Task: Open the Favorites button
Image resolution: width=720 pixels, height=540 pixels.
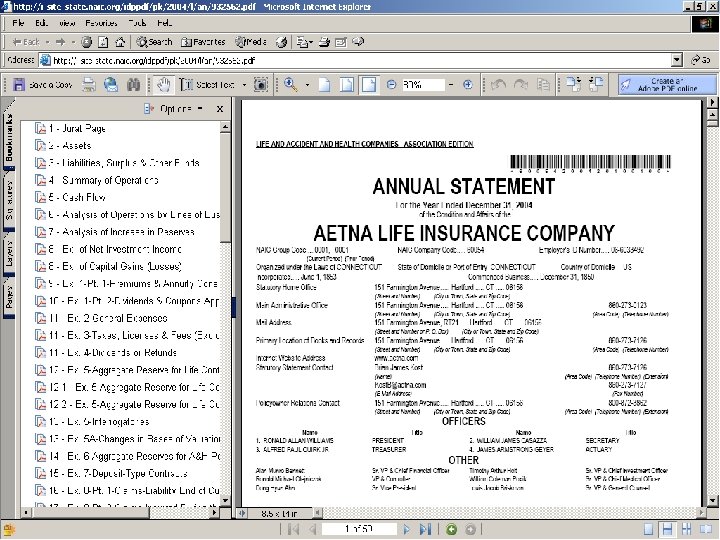Action: pyautogui.click(x=203, y=42)
